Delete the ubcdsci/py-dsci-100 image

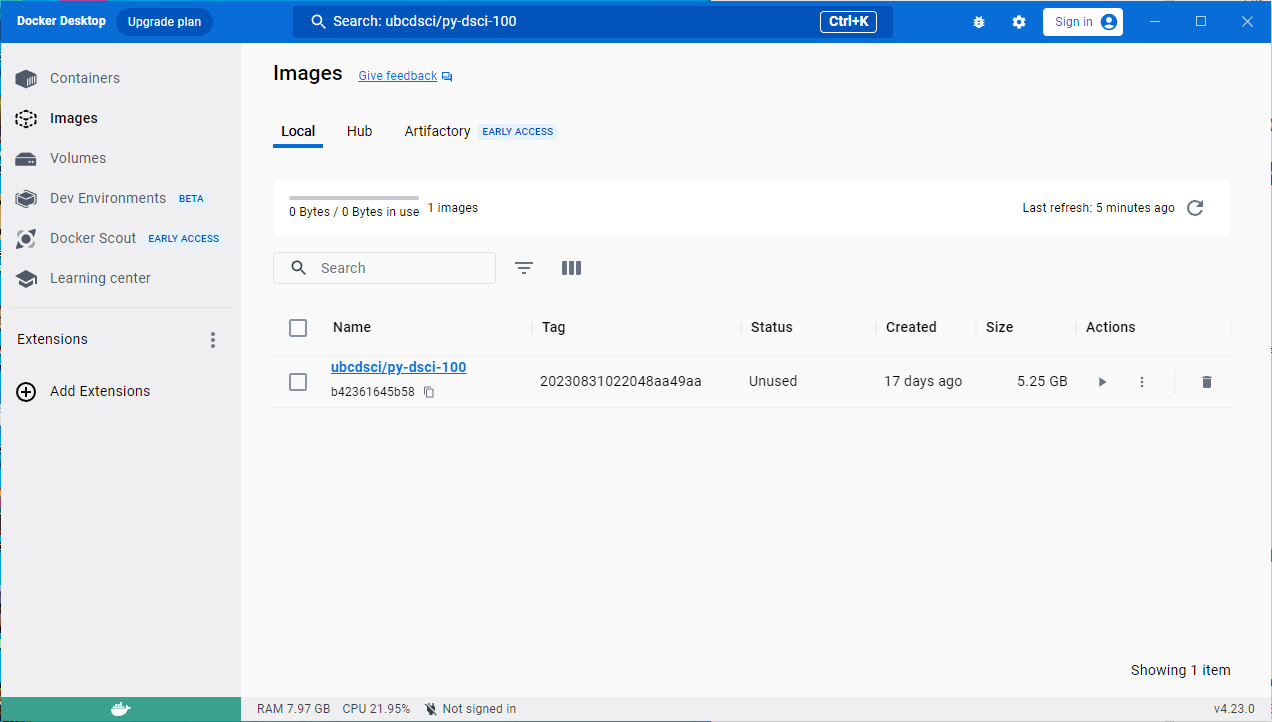(x=1207, y=382)
